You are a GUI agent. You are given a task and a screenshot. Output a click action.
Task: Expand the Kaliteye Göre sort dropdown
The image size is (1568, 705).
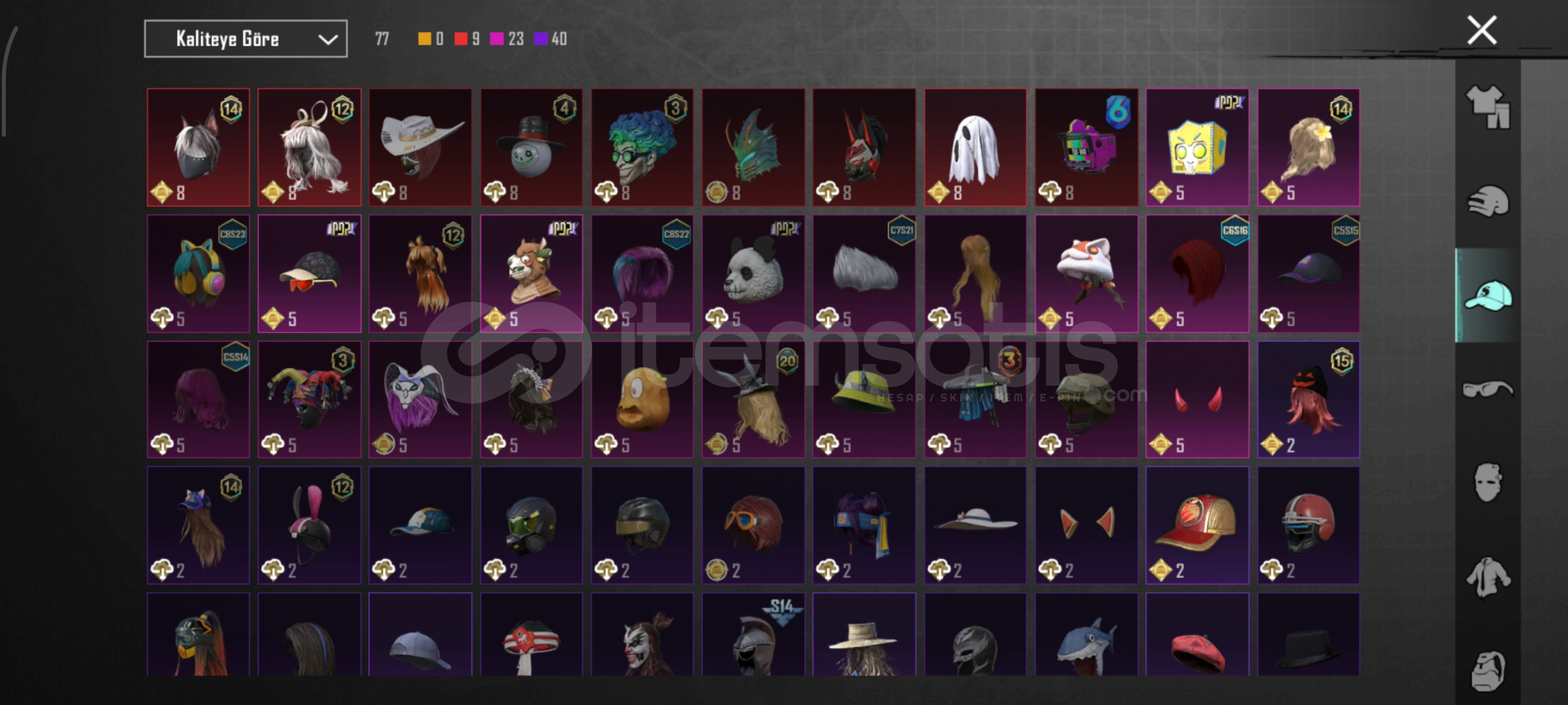click(x=246, y=39)
